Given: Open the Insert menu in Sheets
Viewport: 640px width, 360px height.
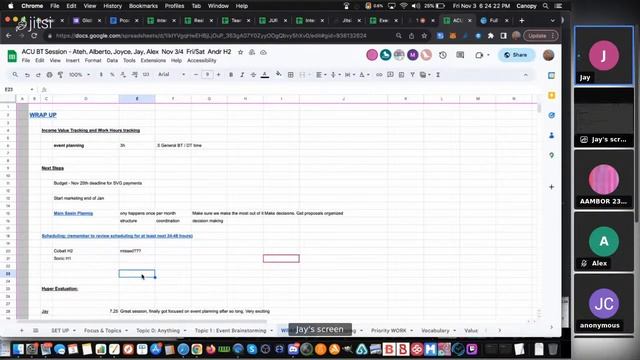Looking at the screenshot, I should pyautogui.click(x=73, y=60).
